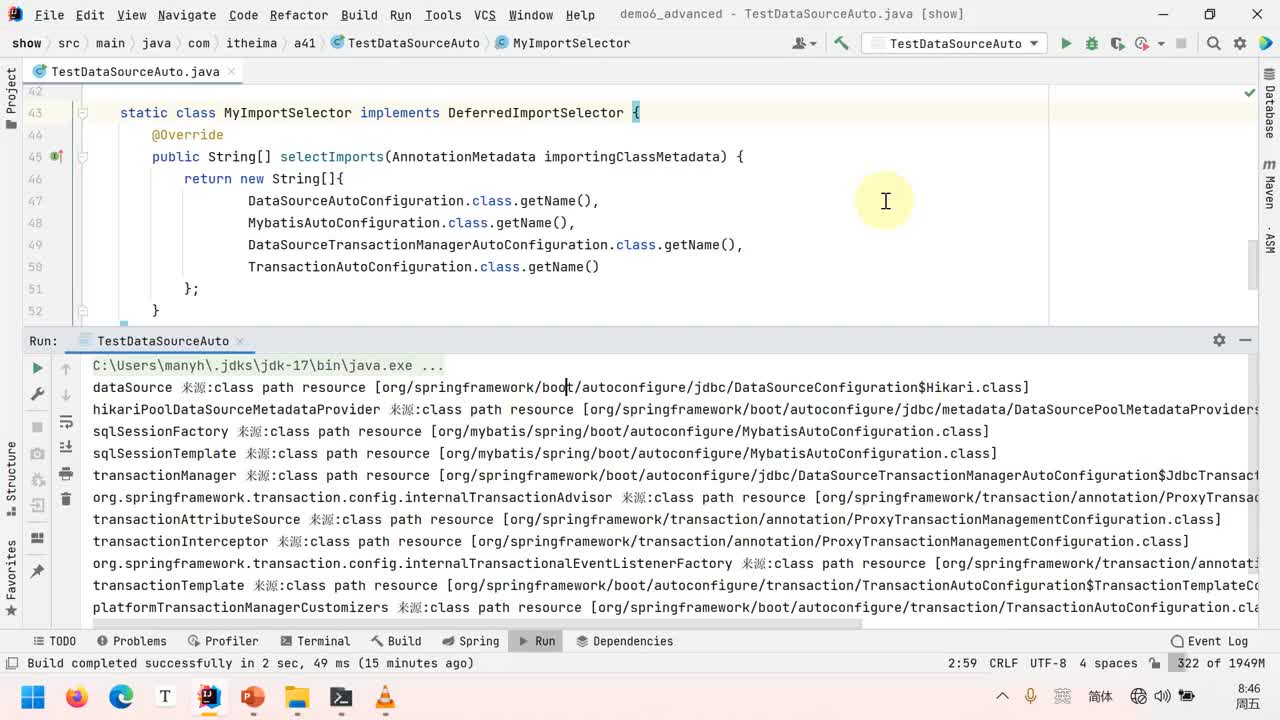The image size is (1280, 720).
Task: Enable scroll to end in Run console
Action: [x=66, y=447]
